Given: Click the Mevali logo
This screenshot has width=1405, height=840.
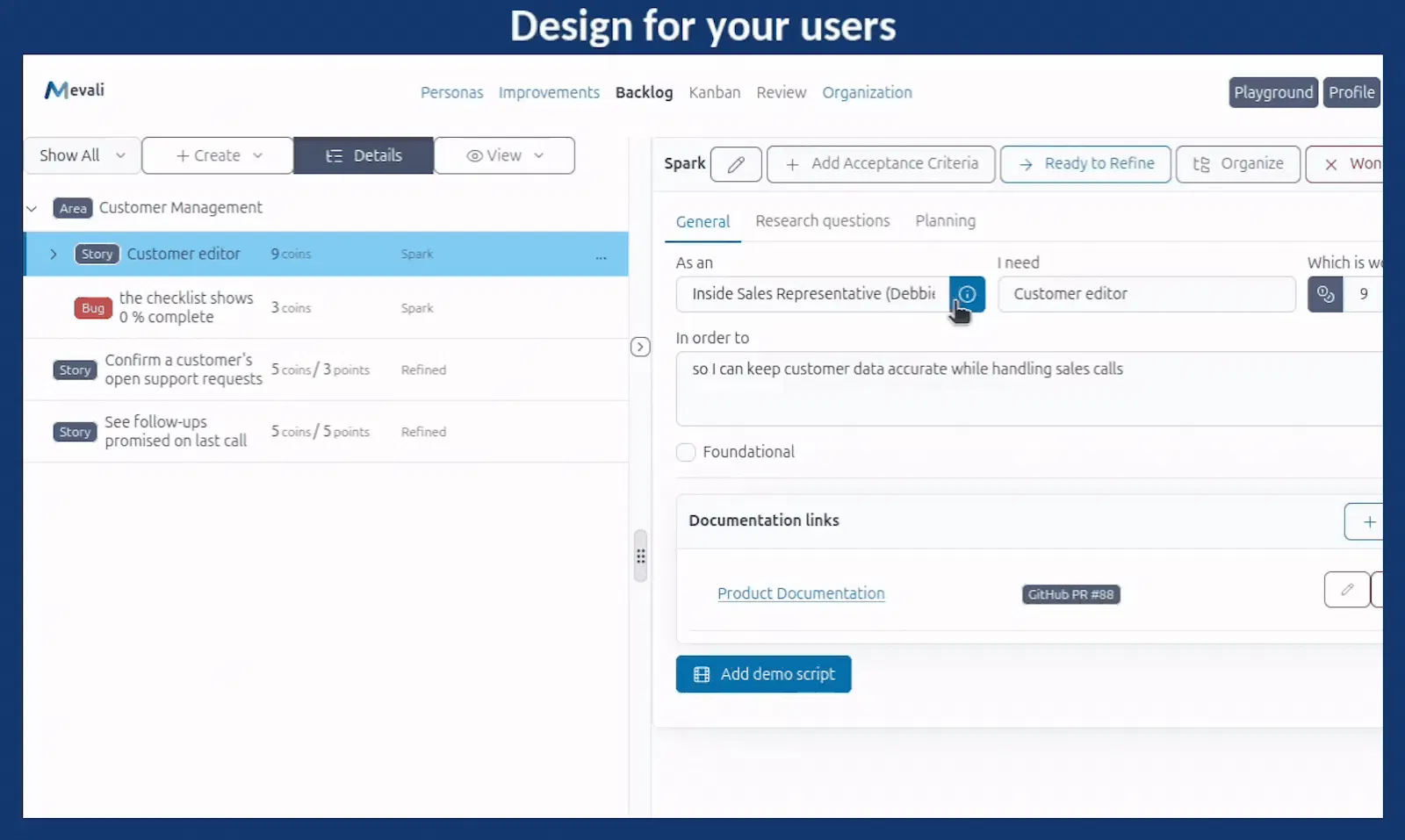Looking at the screenshot, I should [75, 90].
